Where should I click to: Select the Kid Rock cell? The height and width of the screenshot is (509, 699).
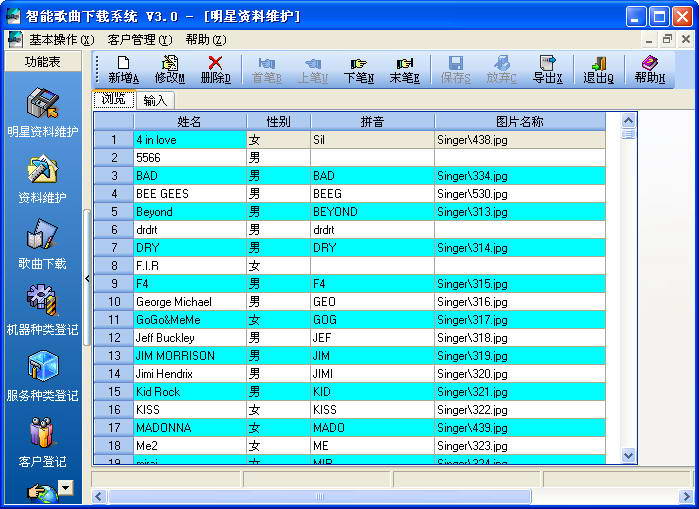190,392
